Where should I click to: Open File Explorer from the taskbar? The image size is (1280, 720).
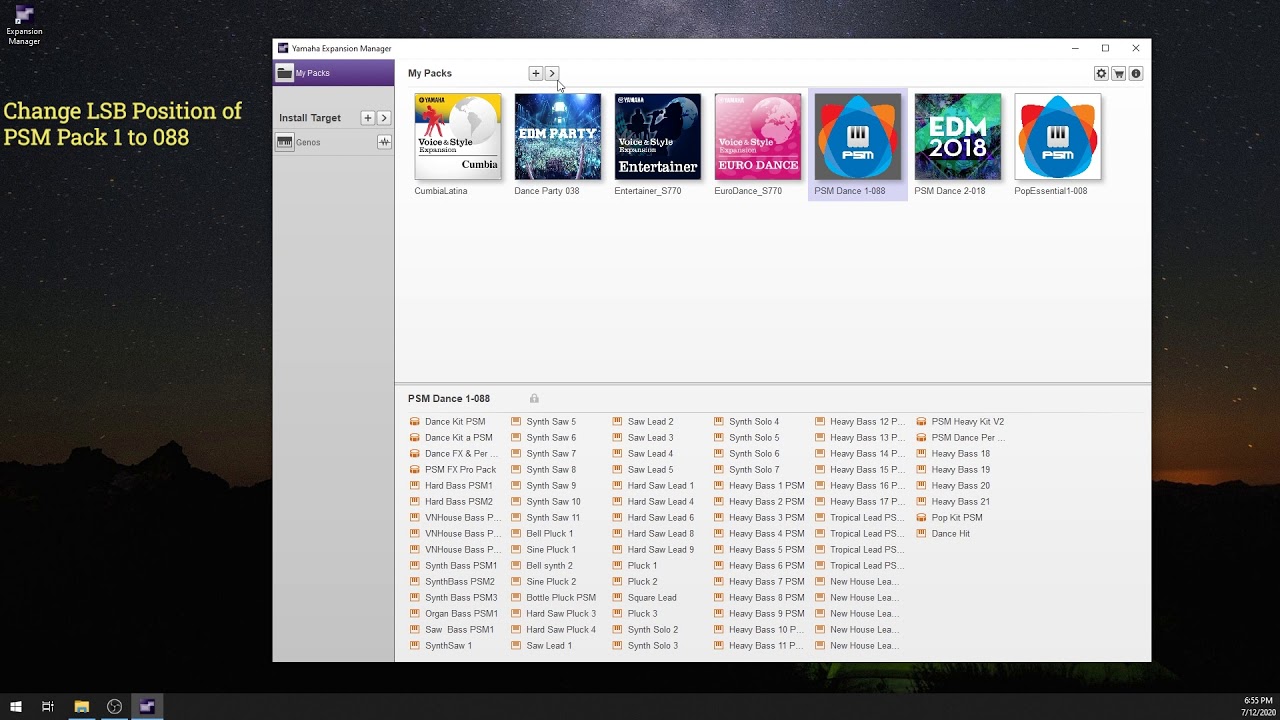[81, 707]
